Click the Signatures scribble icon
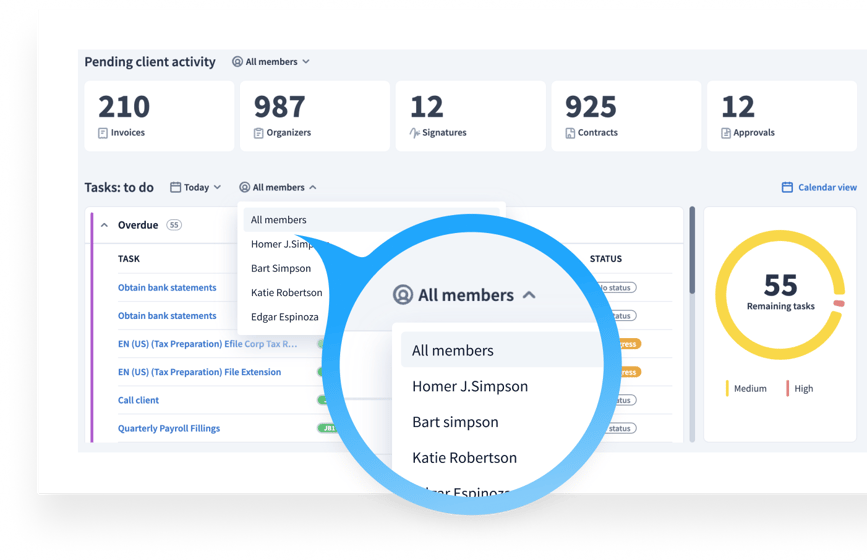Image resolution: width=867 pixels, height=560 pixels. pos(415,133)
